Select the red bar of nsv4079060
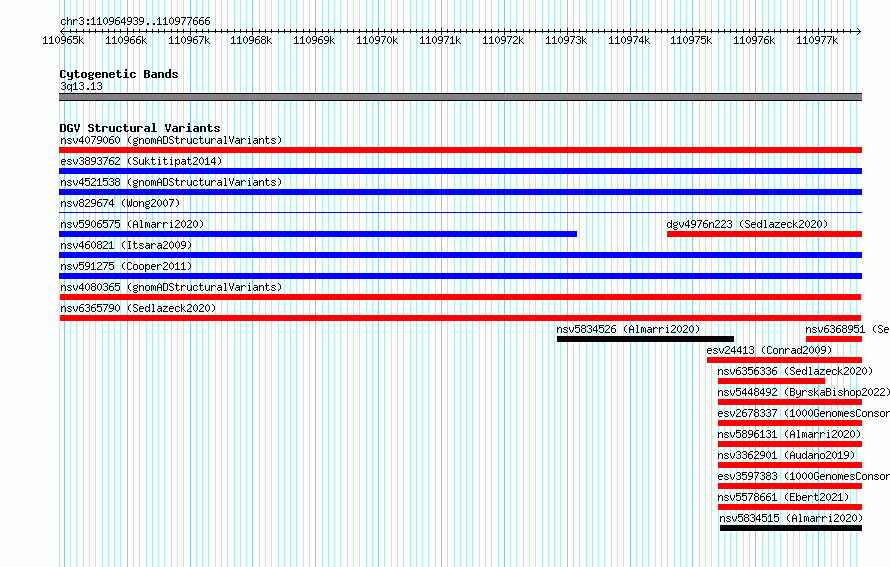The width and height of the screenshot is (890, 567). pos(460,150)
